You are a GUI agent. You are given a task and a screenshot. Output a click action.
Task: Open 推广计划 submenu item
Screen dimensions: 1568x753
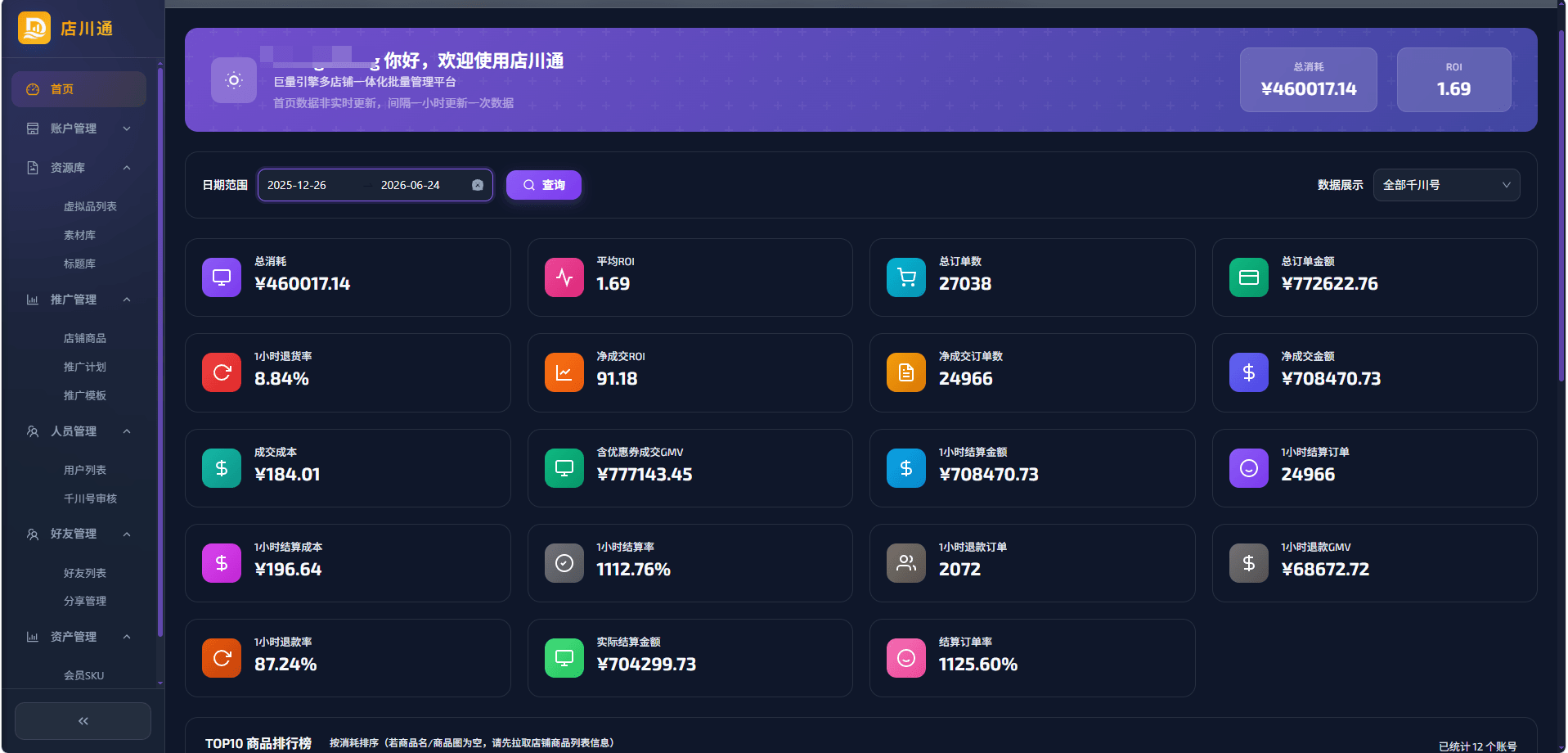85,367
